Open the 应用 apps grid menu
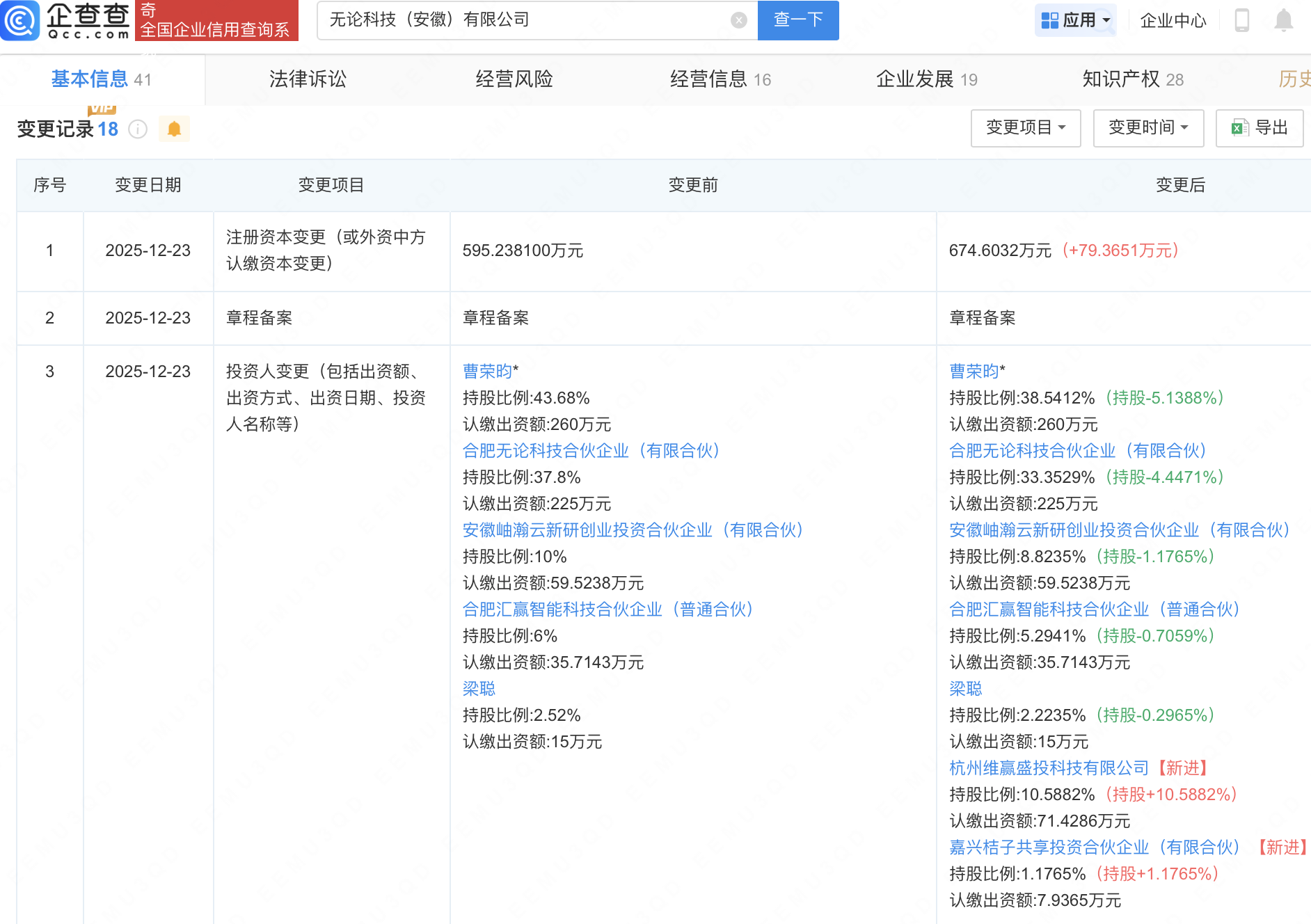The height and width of the screenshot is (924, 1311). point(1074,20)
